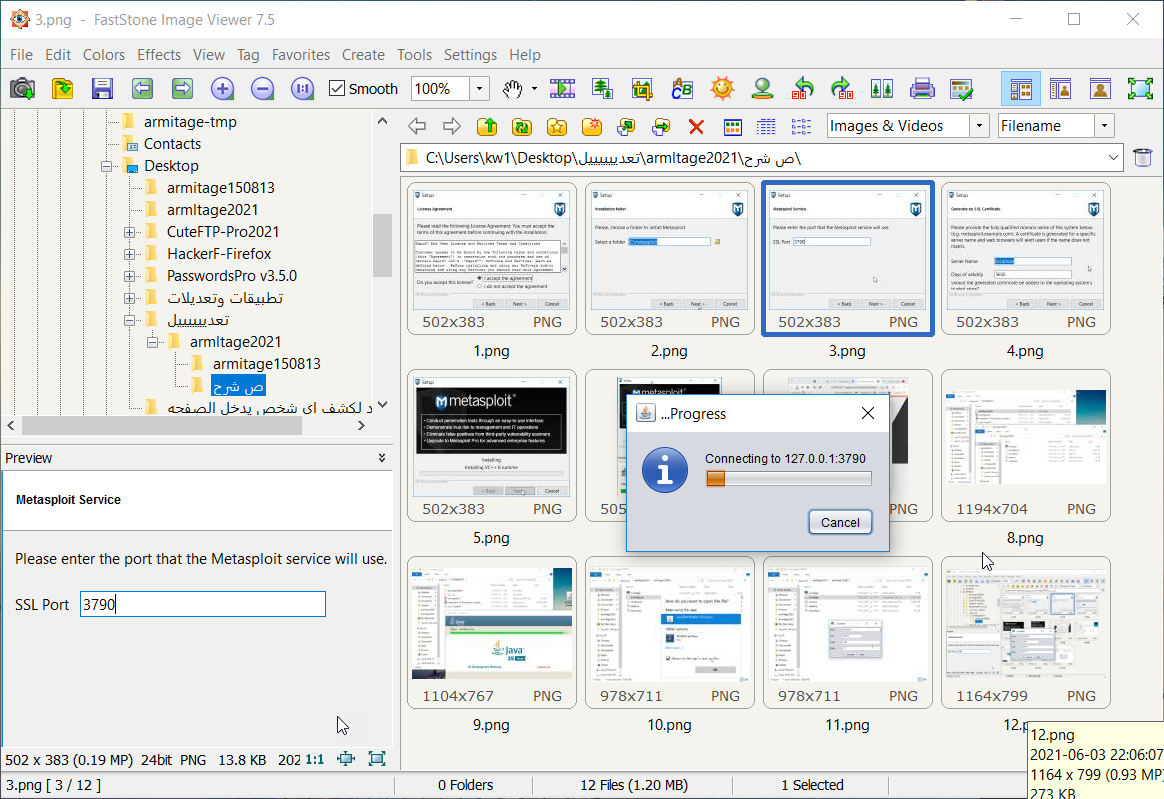
Task: Collapse the Preview panel header
Action: point(381,458)
